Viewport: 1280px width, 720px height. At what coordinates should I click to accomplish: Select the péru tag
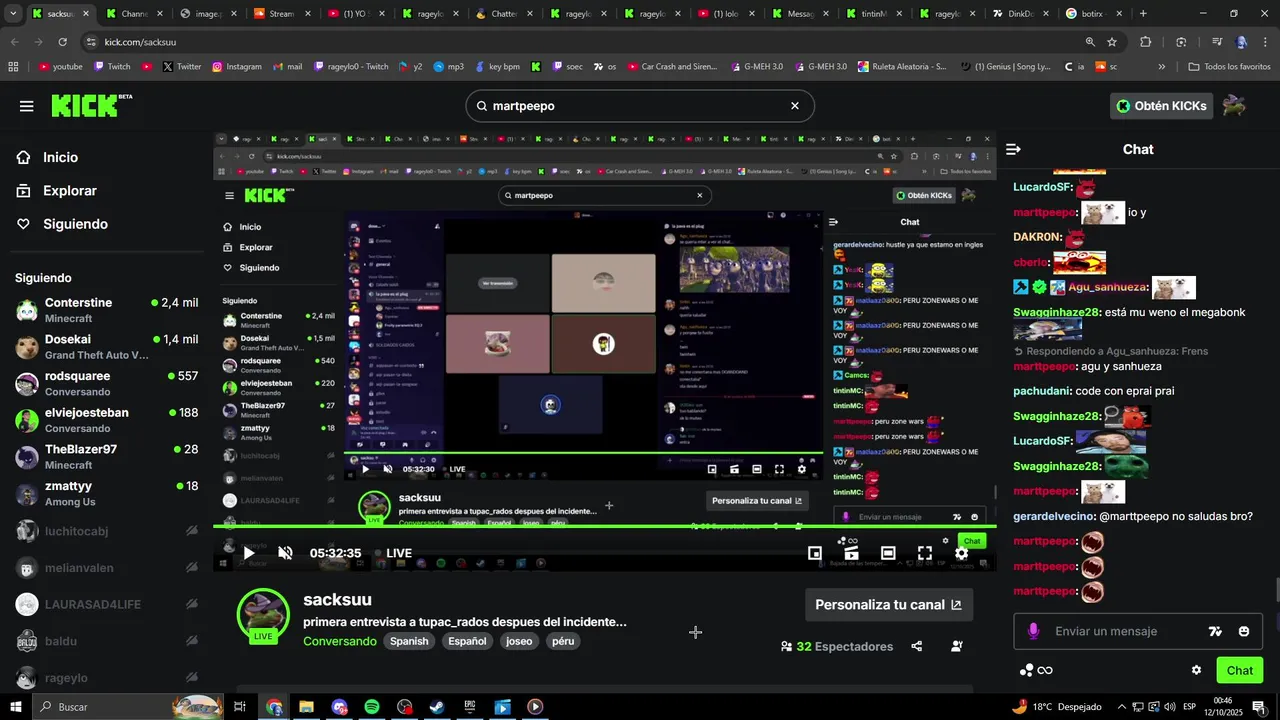[x=563, y=641]
